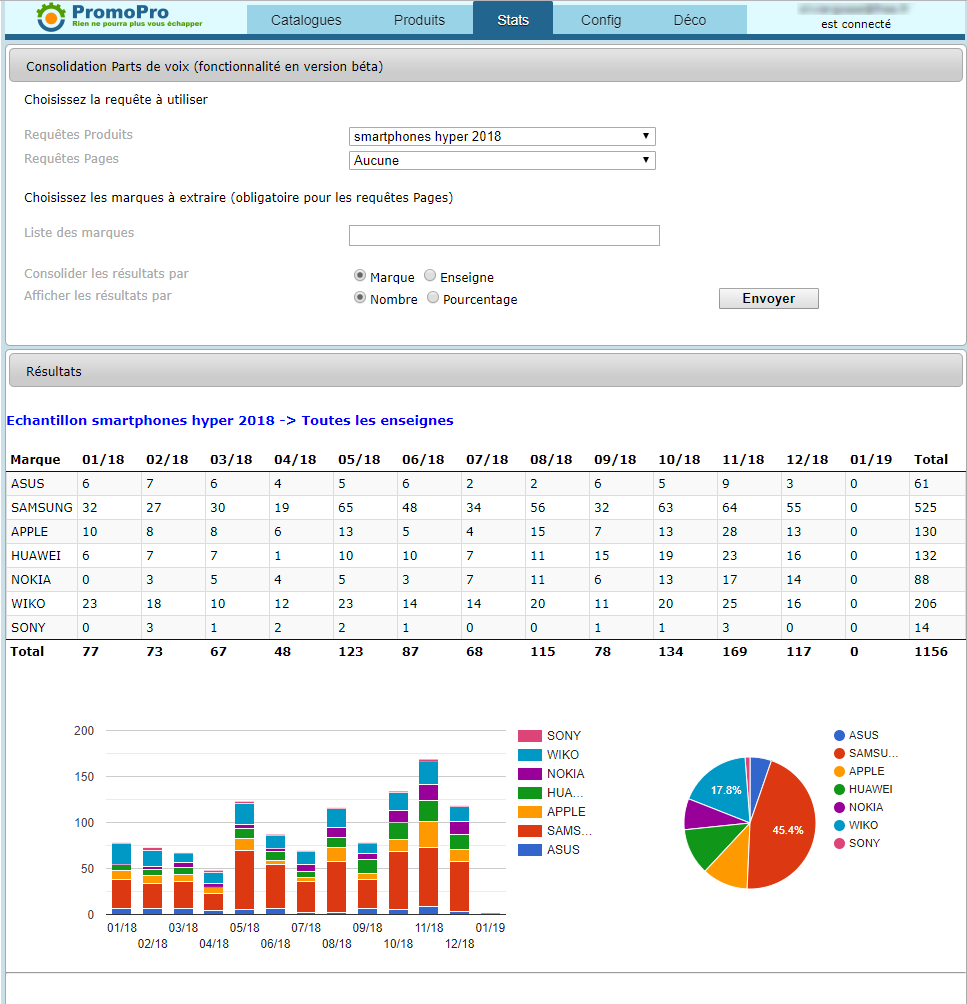
Task: Click the Déco logout tab
Action: pos(689,20)
